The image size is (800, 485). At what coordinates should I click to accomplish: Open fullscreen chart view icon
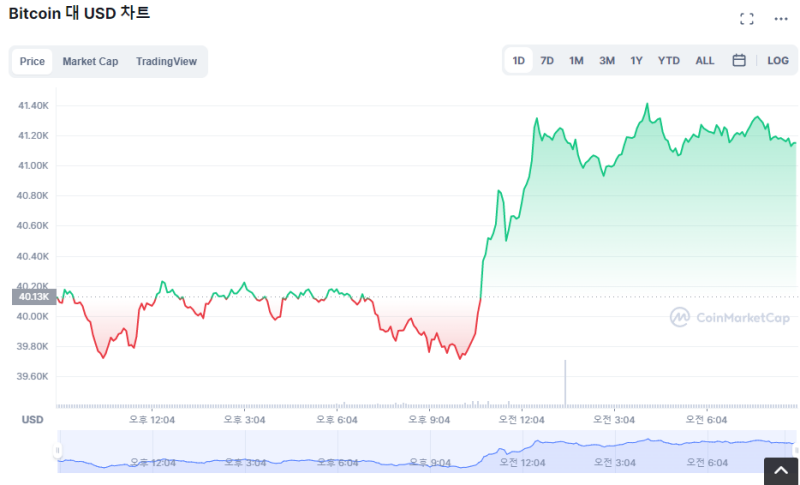(x=746, y=19)
